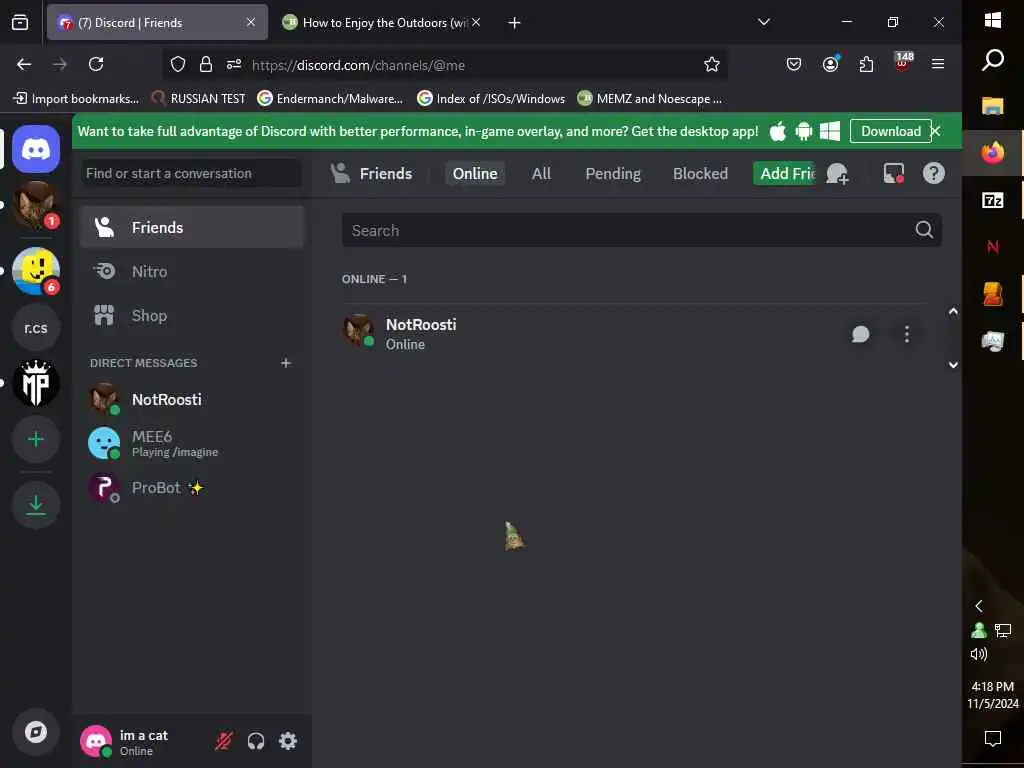Go back in browser
The width and height of the screenshot is (1024, 768).
click(24, 64)
